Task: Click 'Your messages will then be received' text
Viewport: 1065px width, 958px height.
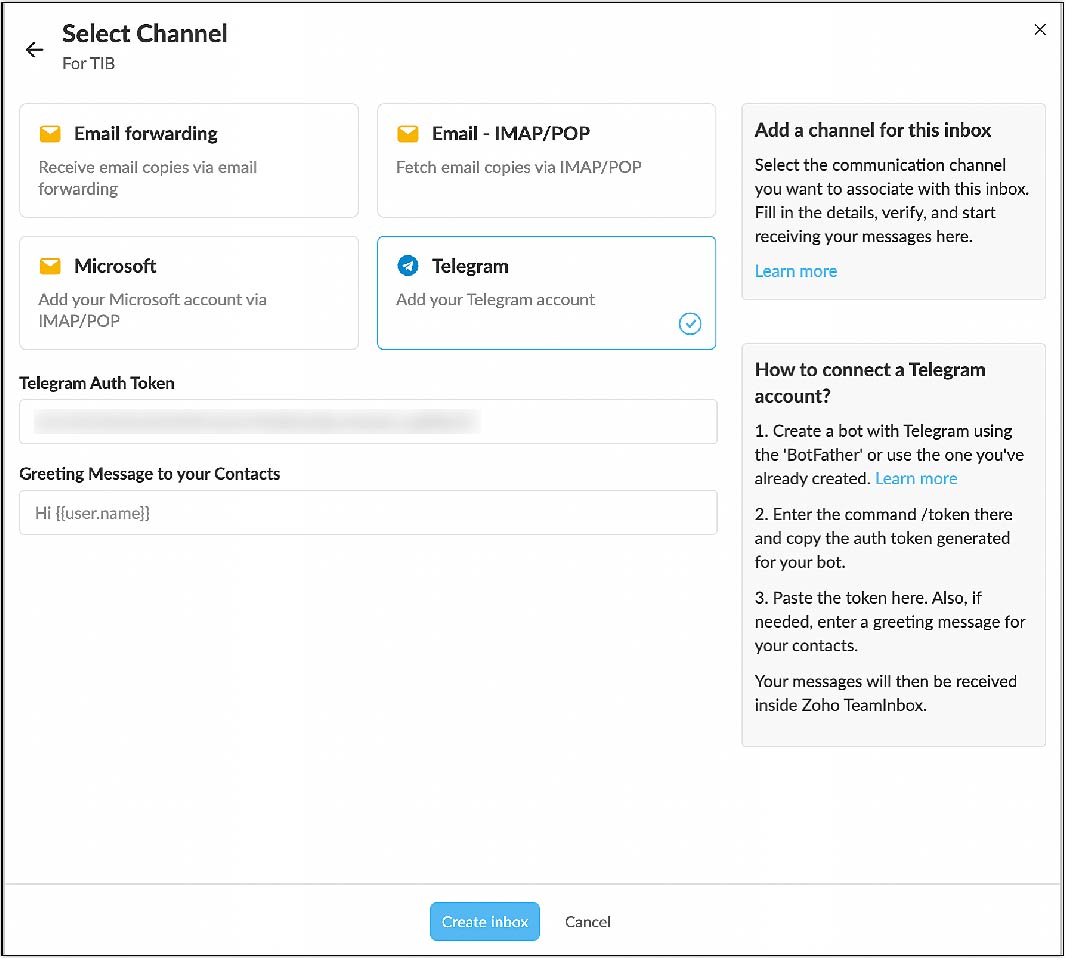Action: point(886,693)
